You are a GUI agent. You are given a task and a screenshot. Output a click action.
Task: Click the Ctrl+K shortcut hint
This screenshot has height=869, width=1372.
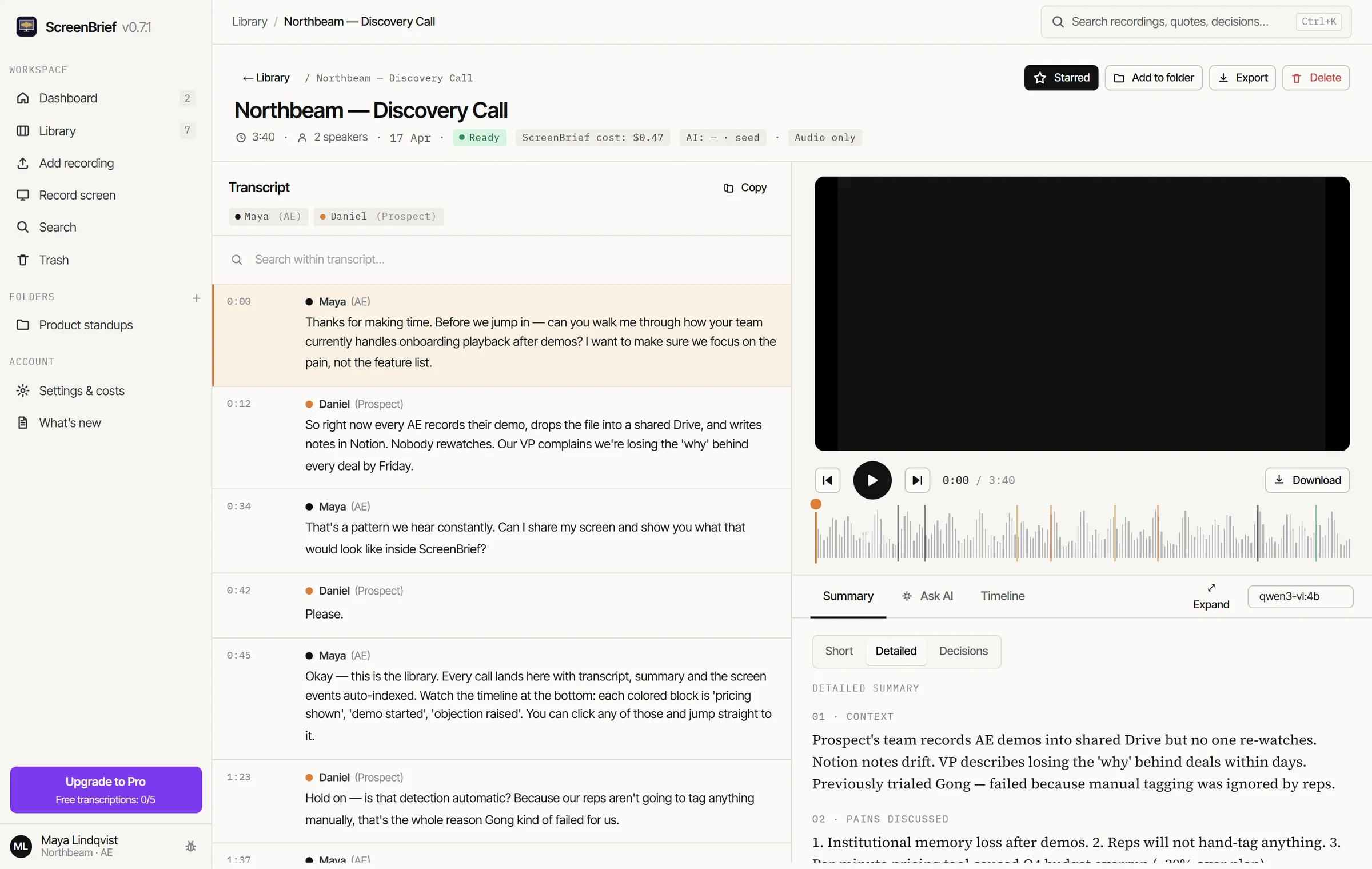click(1319, 22)
